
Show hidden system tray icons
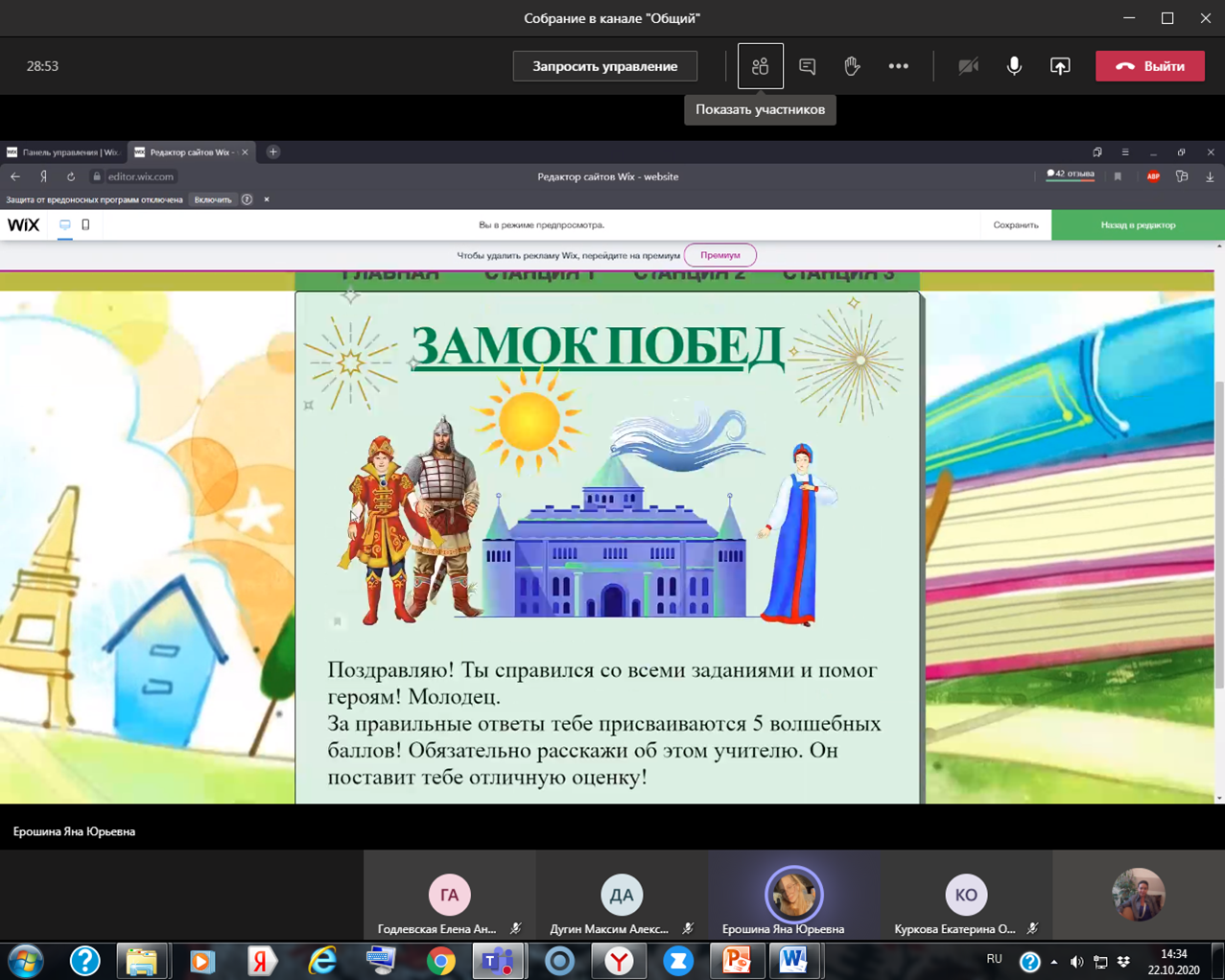(x=1054, y=962)
